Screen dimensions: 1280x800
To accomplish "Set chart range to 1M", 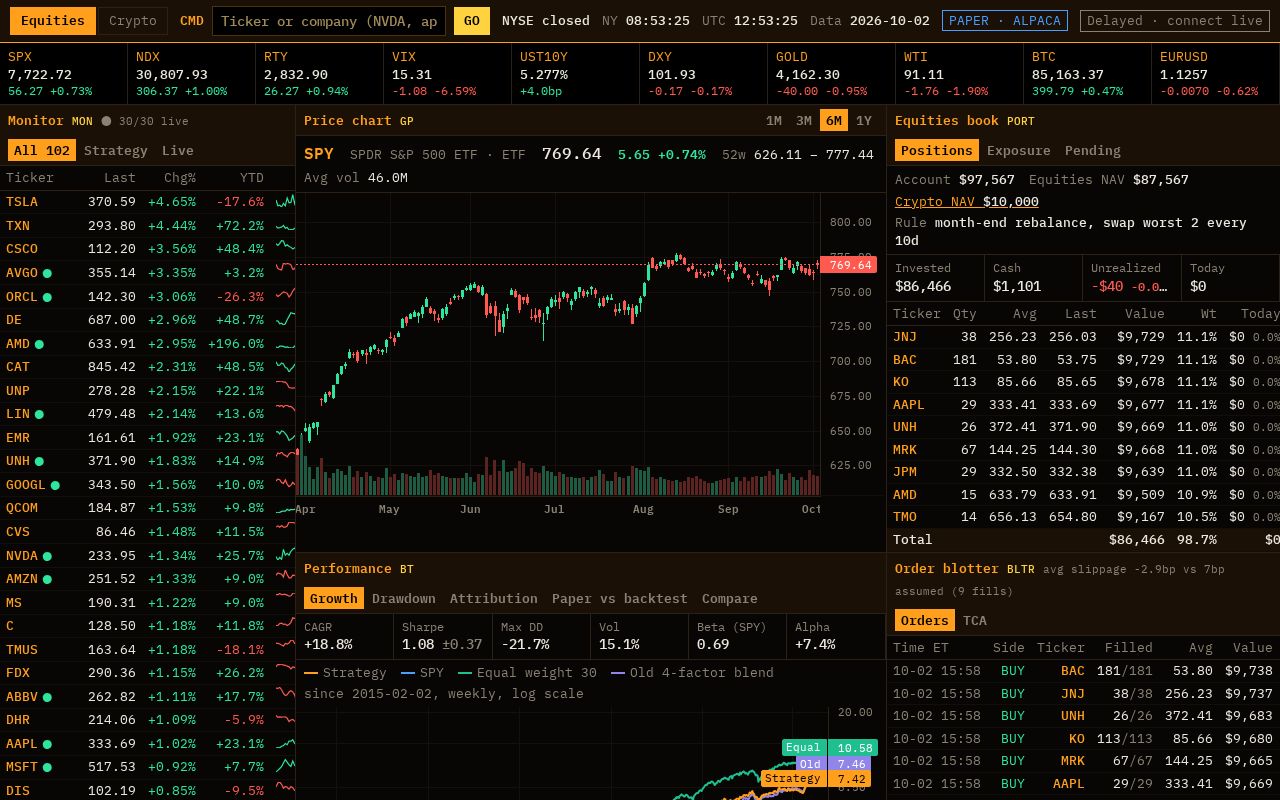I will [x=774, y=121].
